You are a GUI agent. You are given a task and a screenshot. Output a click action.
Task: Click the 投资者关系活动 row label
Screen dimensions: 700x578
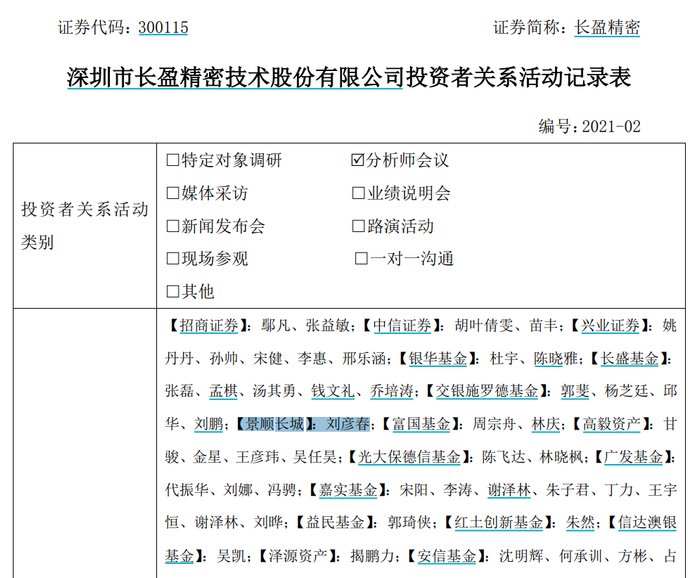(85, 210)
